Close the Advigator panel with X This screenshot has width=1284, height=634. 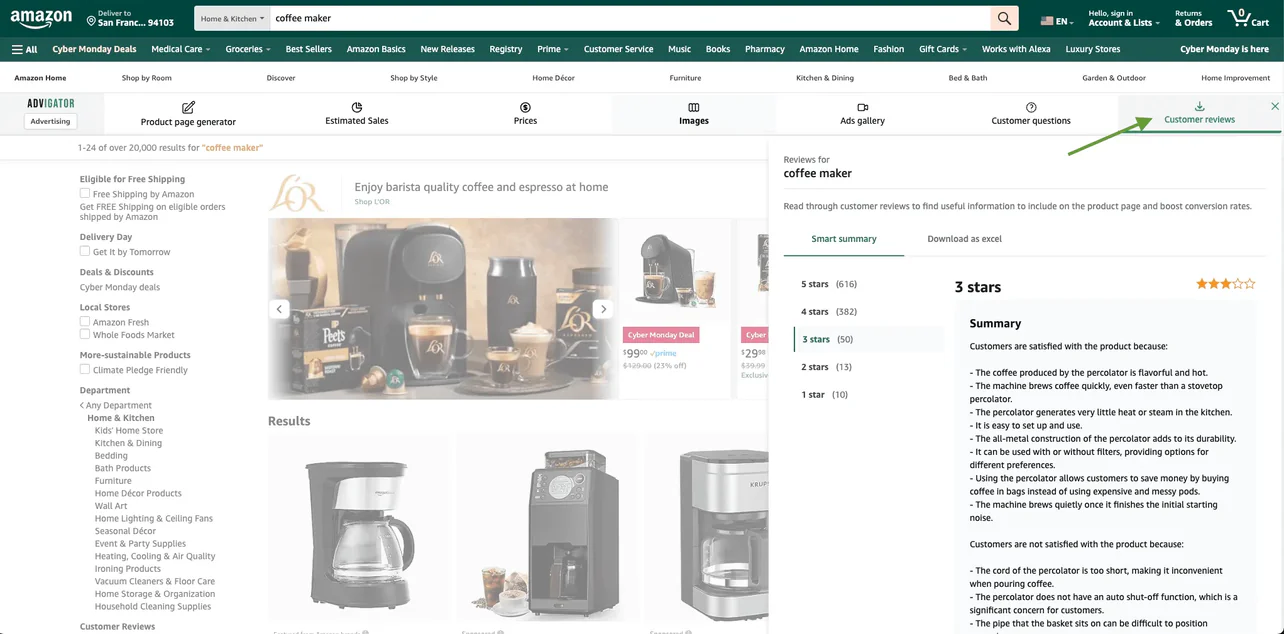pyautogui.click(x=1275, y=106)
